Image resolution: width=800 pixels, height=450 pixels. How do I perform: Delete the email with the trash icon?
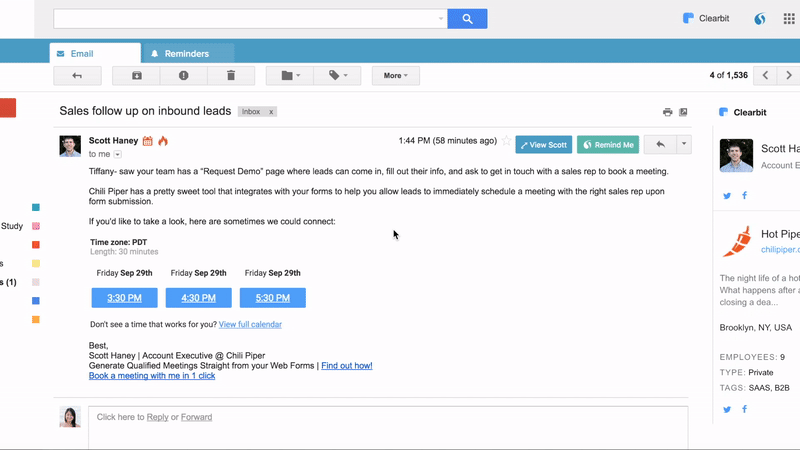[x=231, y=76]
